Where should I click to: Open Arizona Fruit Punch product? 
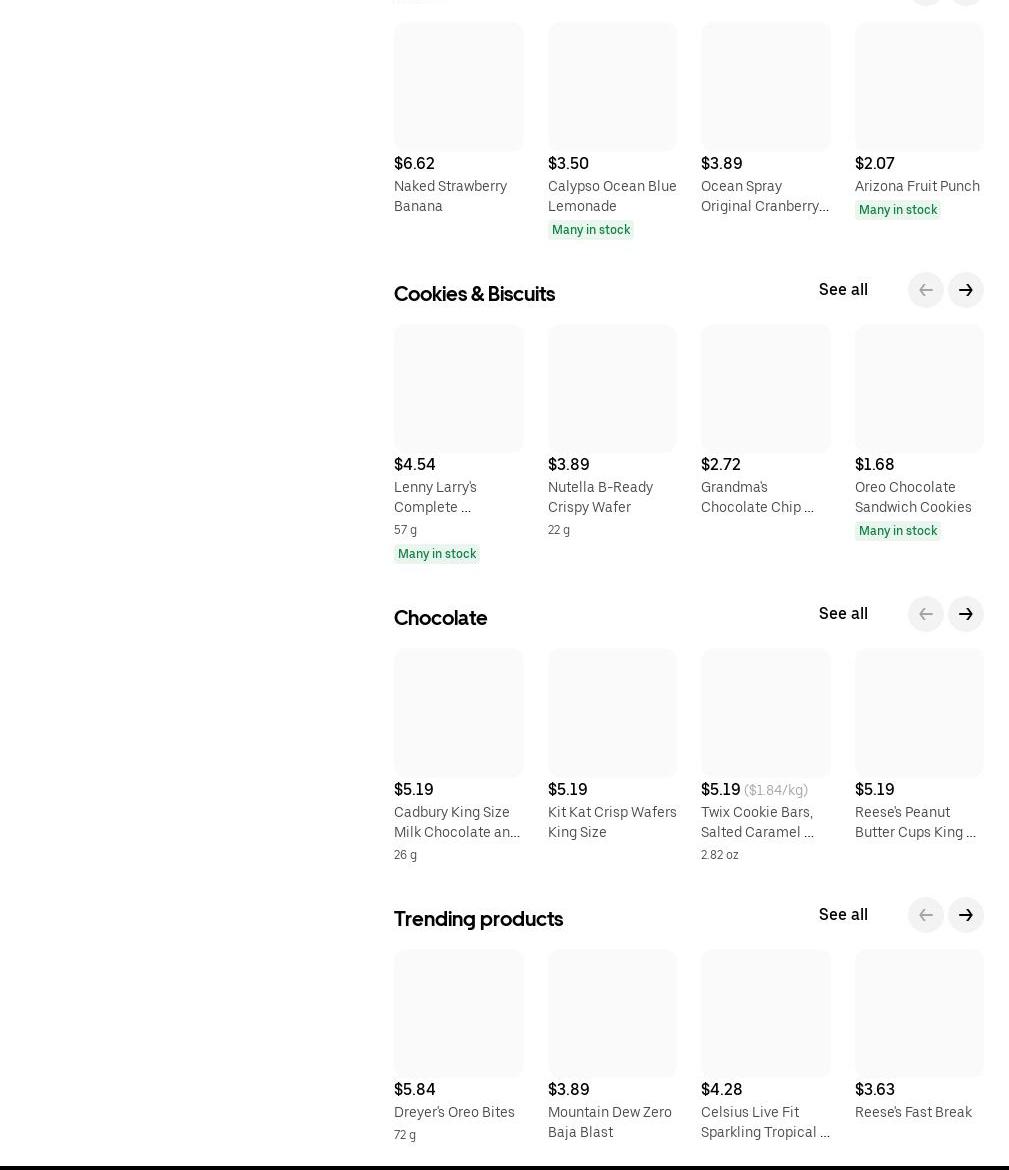[x=919, y=87]
